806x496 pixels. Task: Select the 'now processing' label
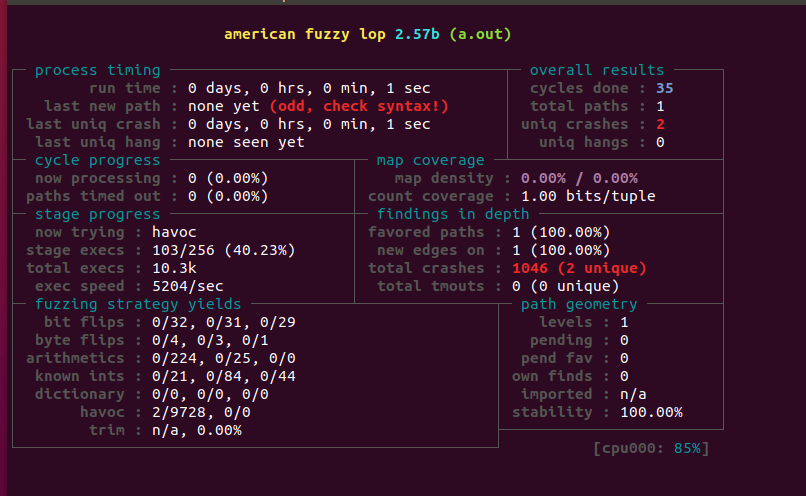[x=98, y=178]
